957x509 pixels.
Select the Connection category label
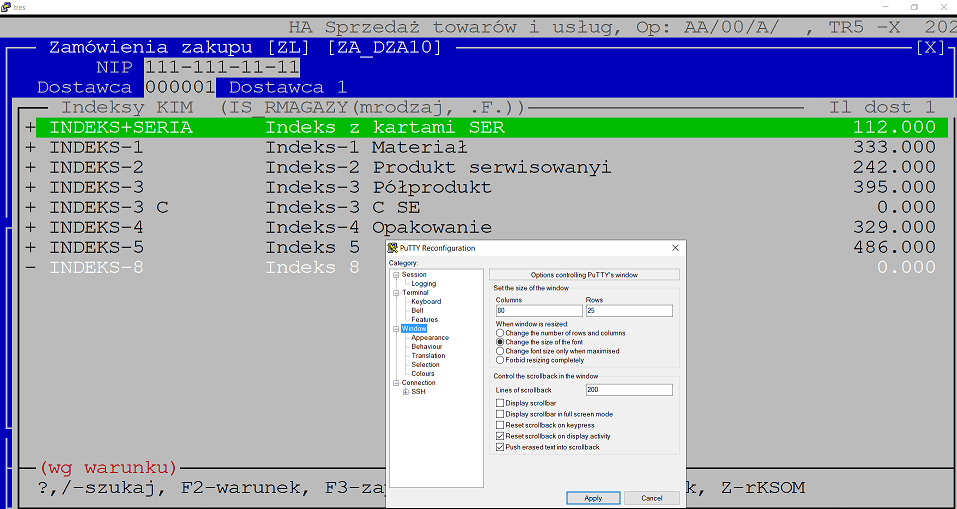click(418, 383)
